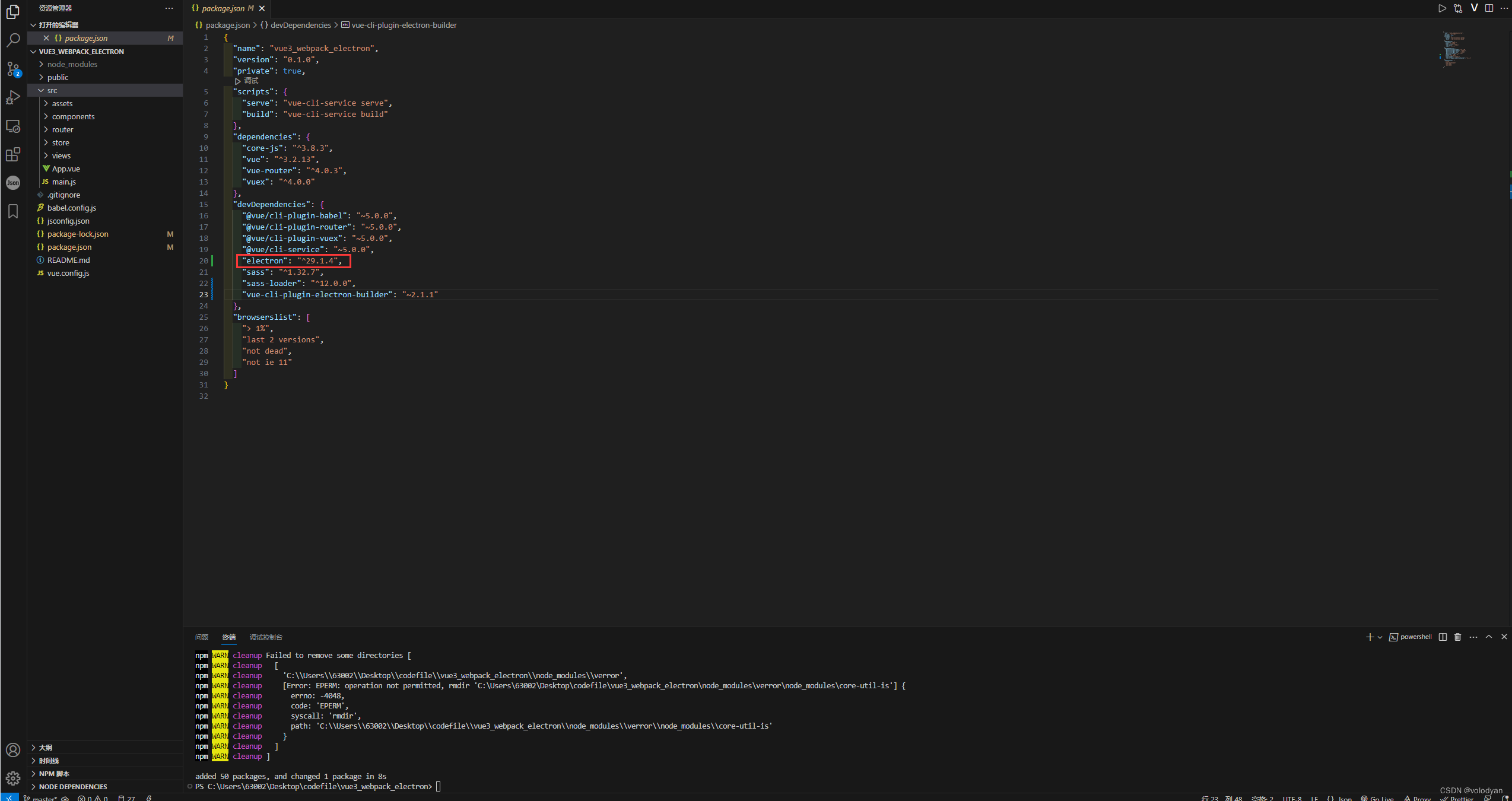Kill terminal with the trash icon

1457,637
